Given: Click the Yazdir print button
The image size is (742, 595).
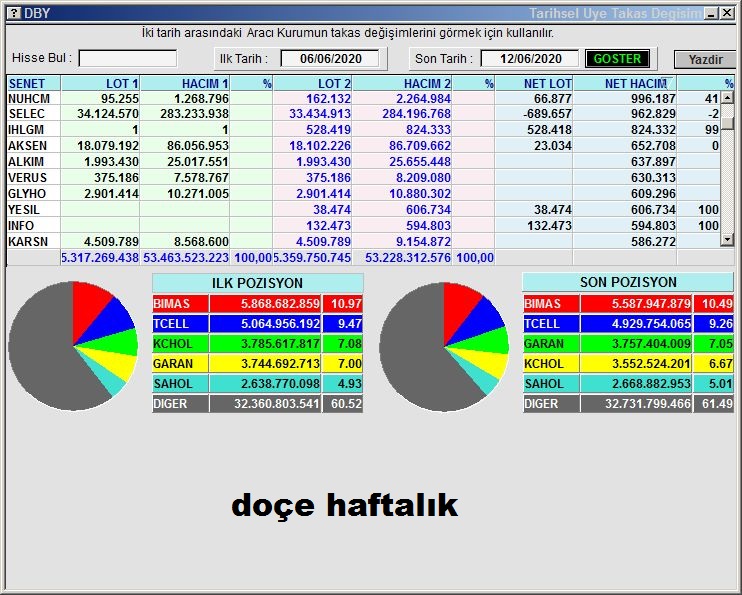Looking at the screenshot, I should point(705,60).
